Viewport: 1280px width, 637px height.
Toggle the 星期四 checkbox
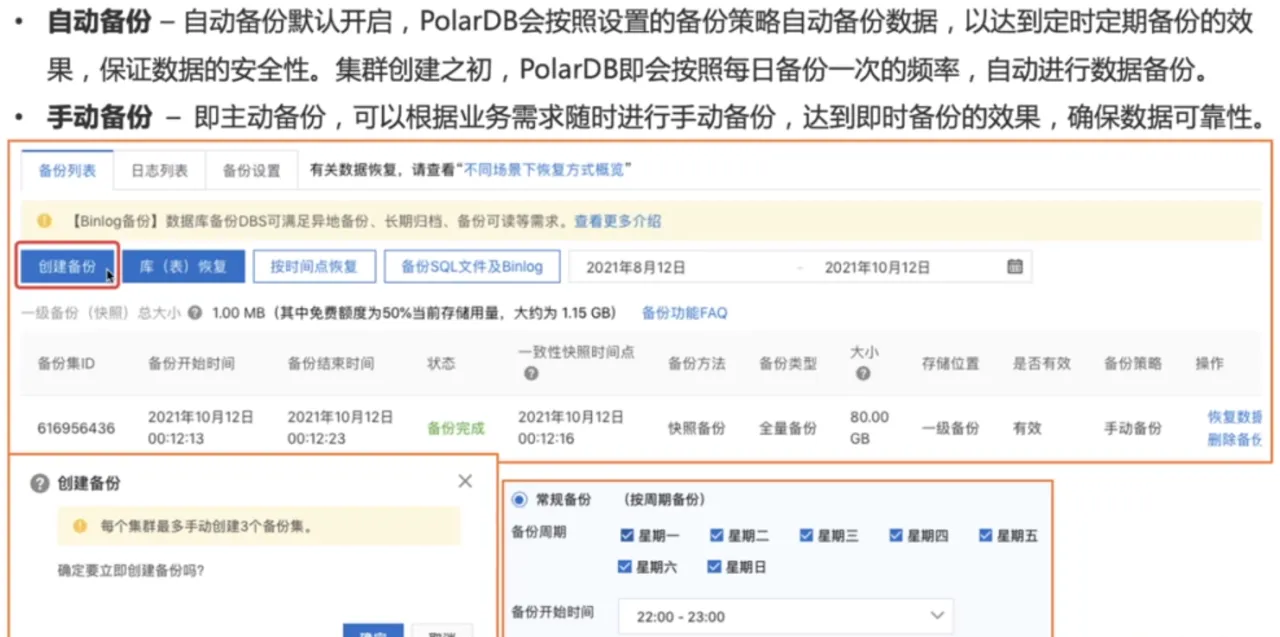(x=896, y=536)
